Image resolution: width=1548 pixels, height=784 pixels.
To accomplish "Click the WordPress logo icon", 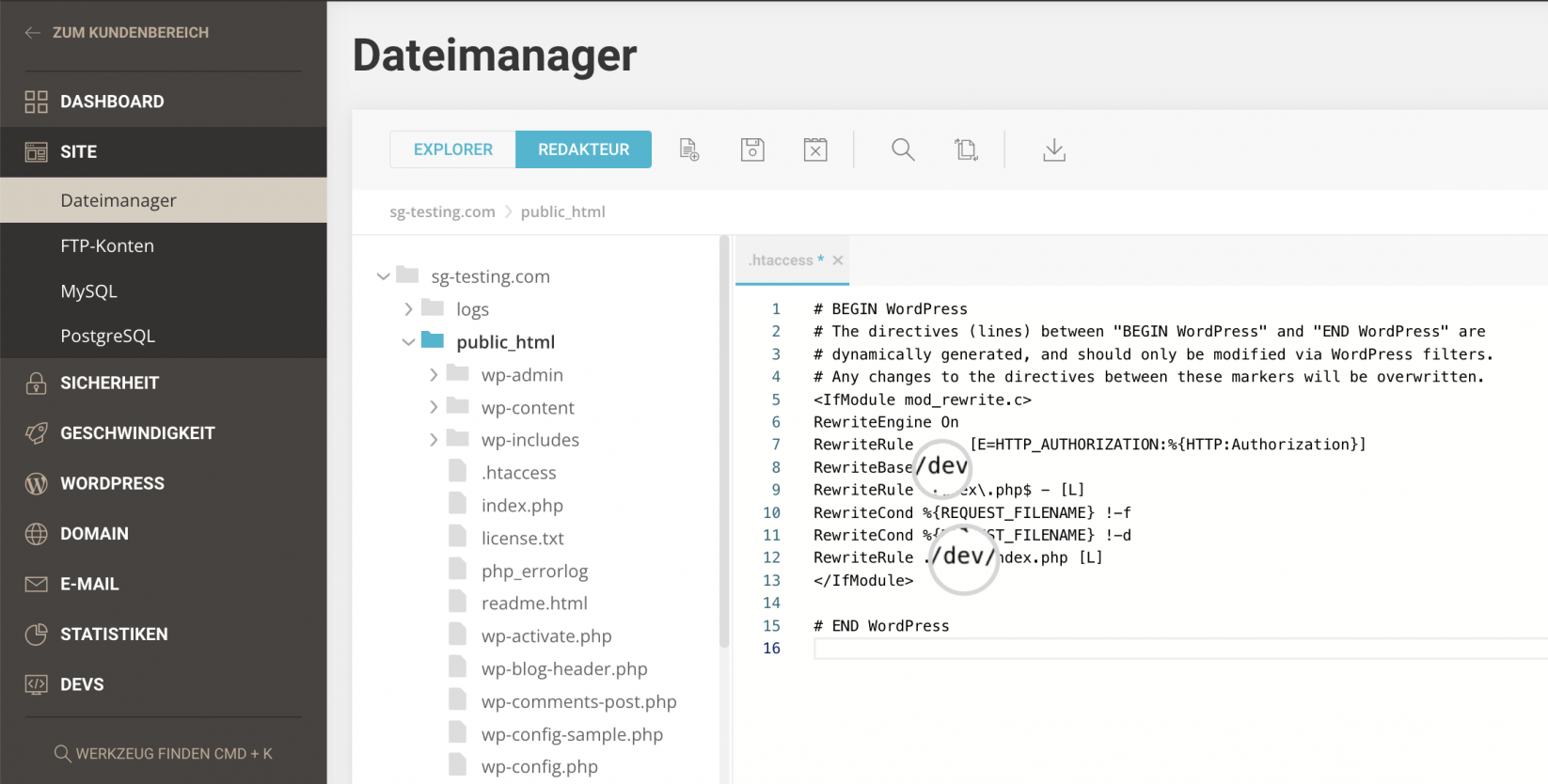I will [x=36, y=483].
